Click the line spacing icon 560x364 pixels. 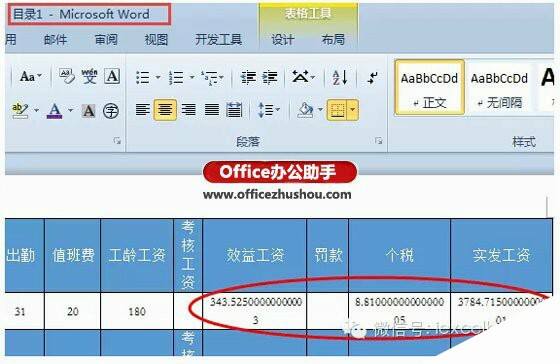point(265,110)
